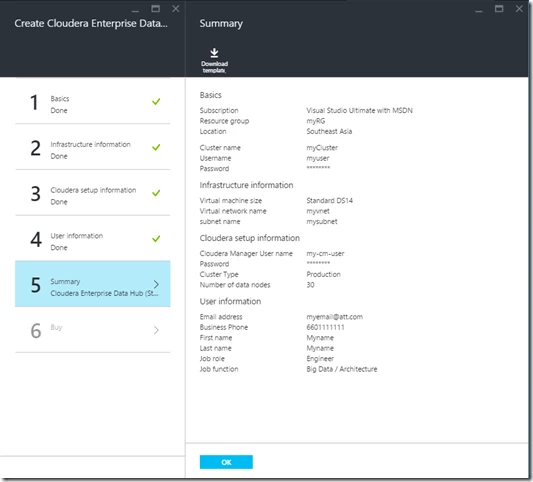This screenshot has height=482, width=533.
Task: Minimize the Create Cloudera blade
Action: pos(135,11)
